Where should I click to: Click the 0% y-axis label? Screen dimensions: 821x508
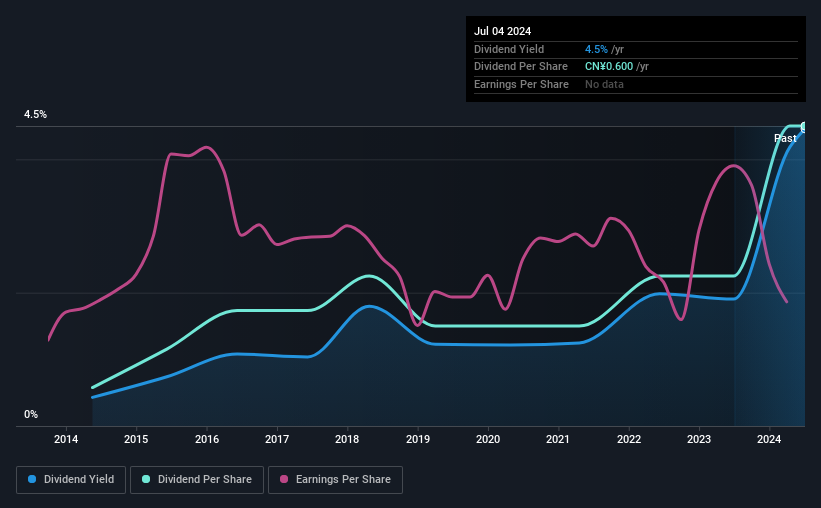31,414
